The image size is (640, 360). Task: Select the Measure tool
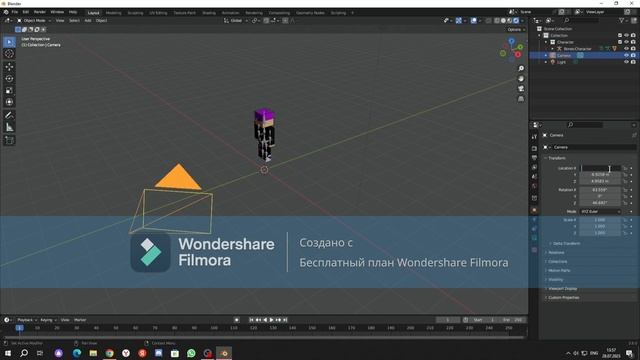click(x=9, y=128)
